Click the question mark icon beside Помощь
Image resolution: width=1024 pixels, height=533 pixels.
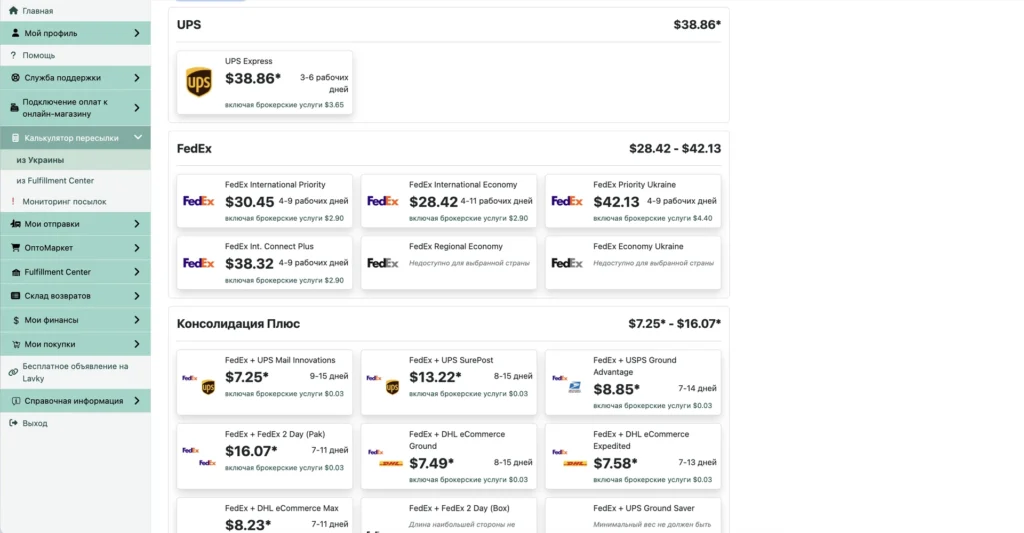(x=13, y=55)
